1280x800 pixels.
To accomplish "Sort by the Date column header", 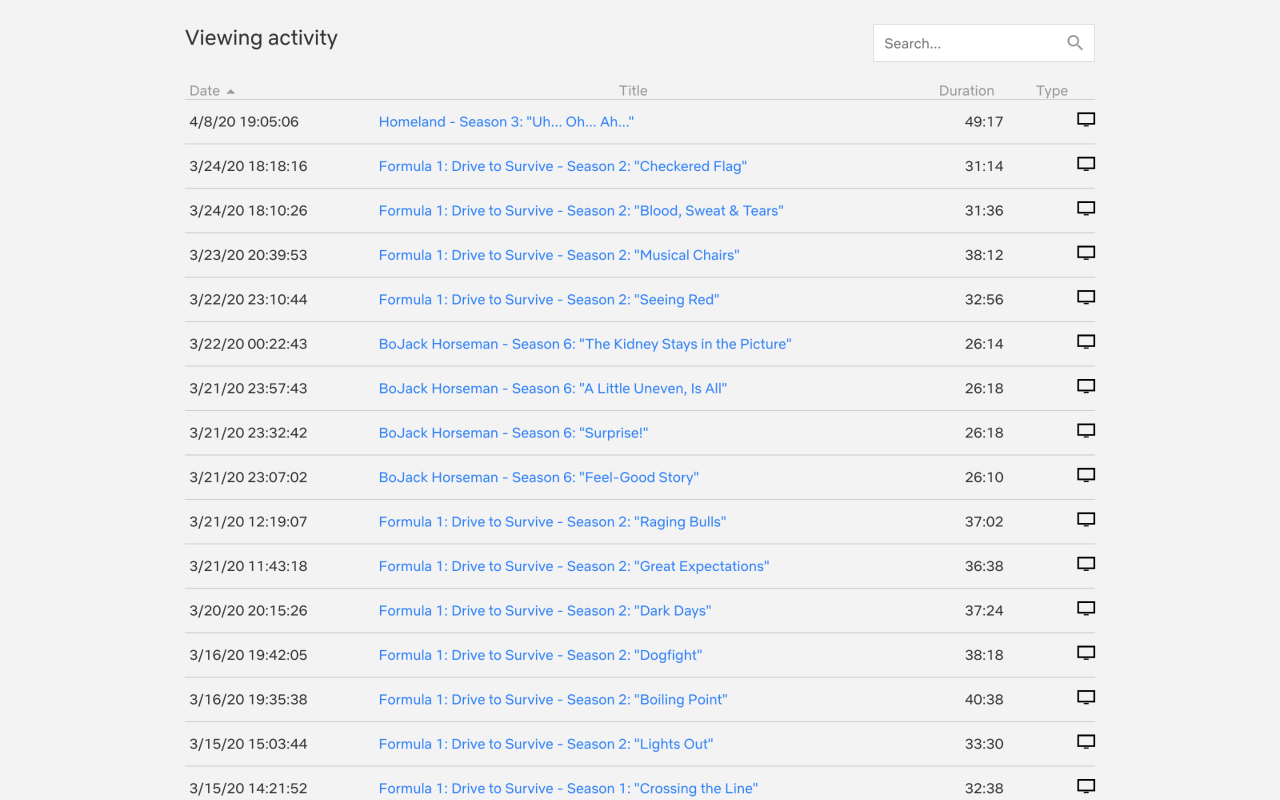I will pos(204,91).
